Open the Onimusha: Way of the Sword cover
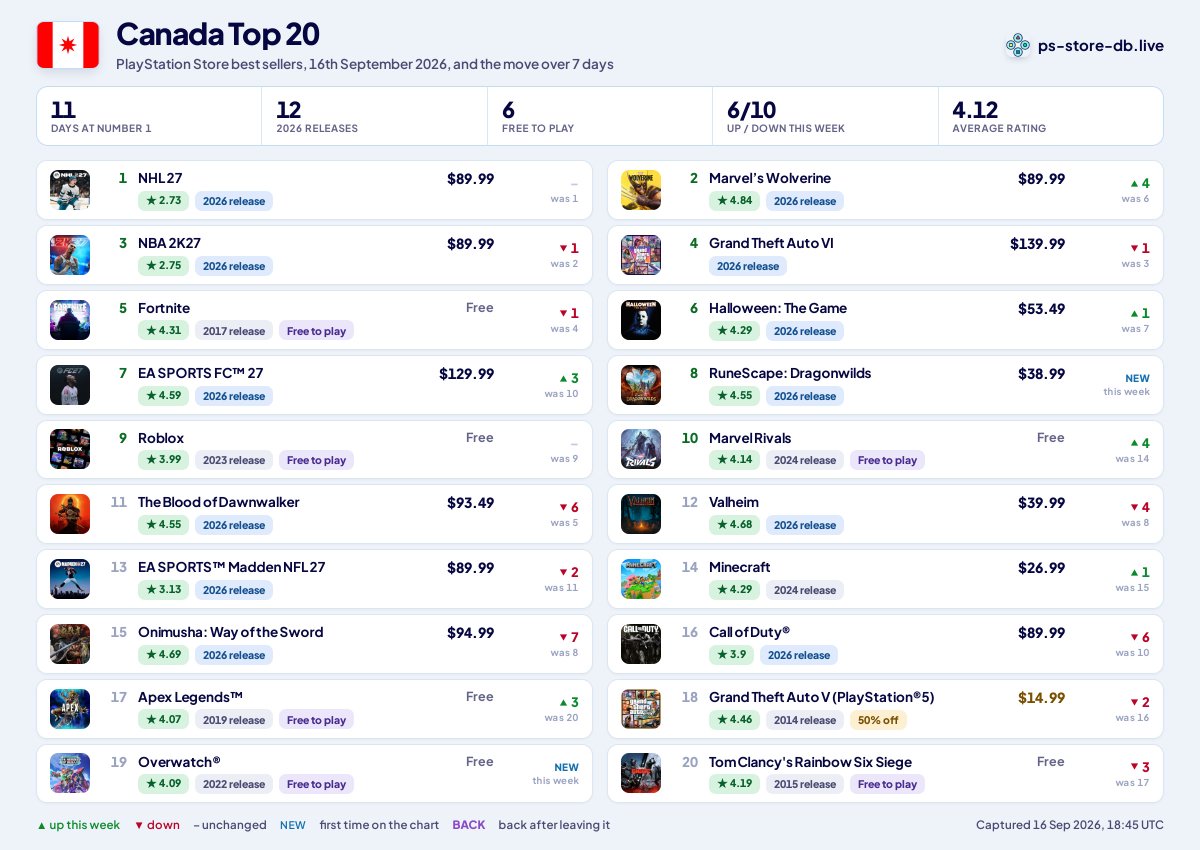 click(70, 644)
